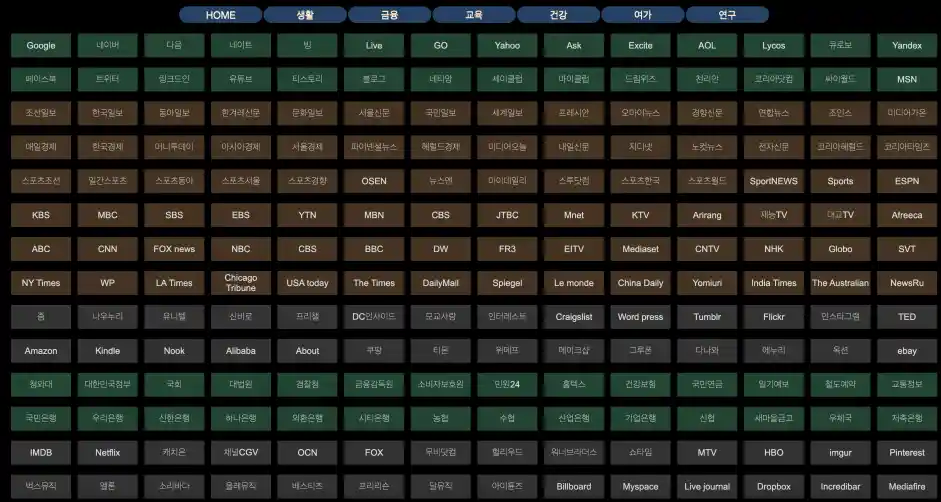Screen dimensions: 941x502
Task: Visit the Le monde link
Action: (574, 283)
